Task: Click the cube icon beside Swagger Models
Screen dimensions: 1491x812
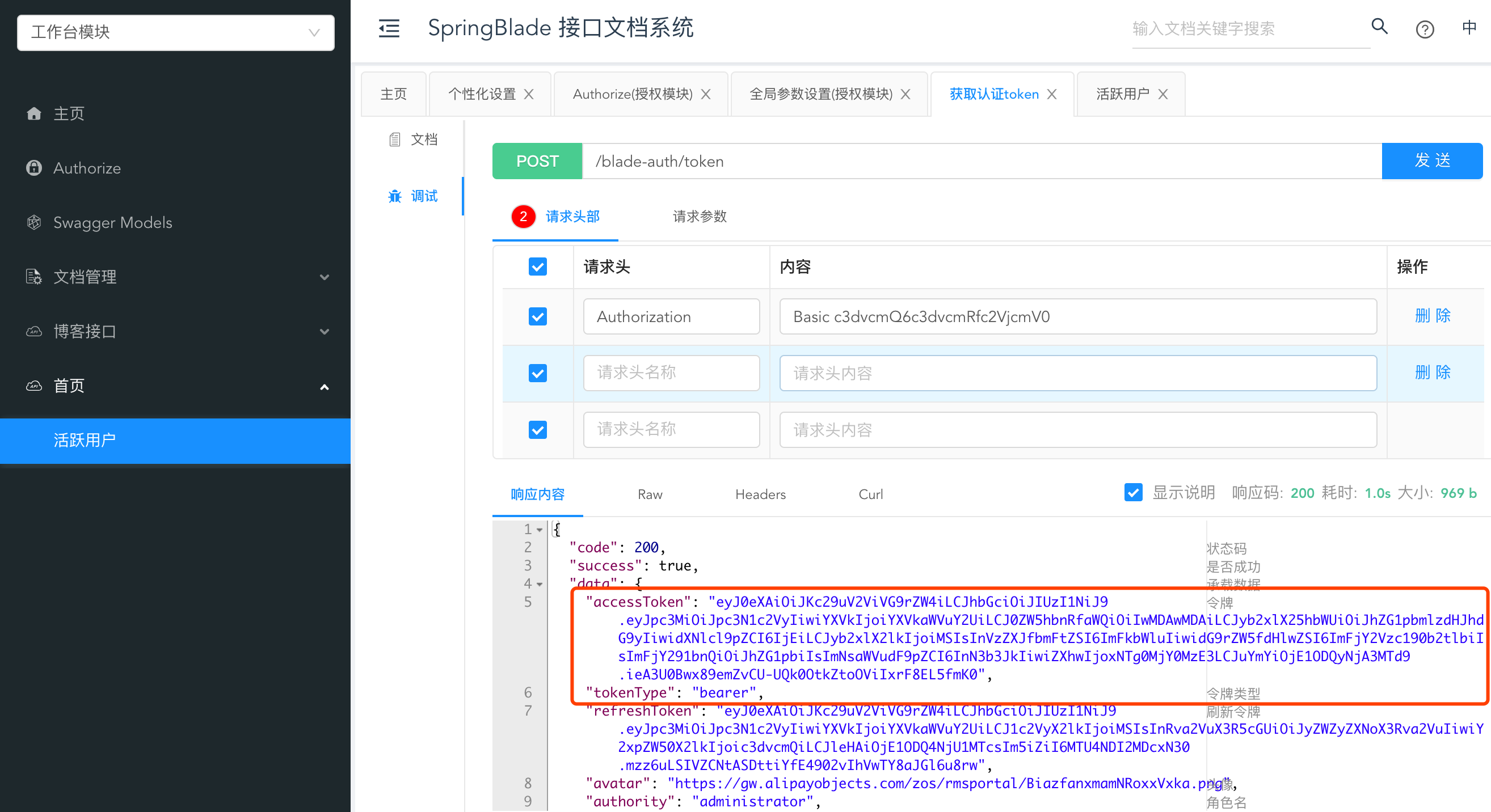Action: pyautogui.click(x=34, y=222)
